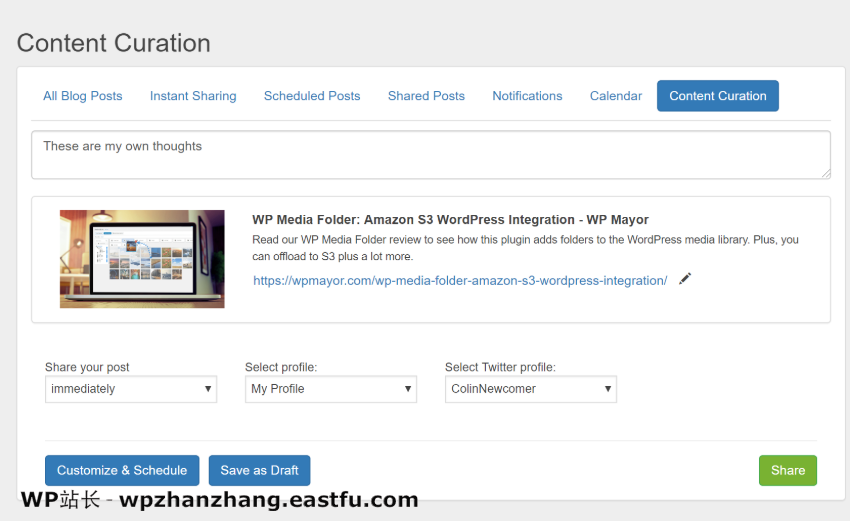
Task: Switch to the Instant Sharing tab
Action: [193, 96]
